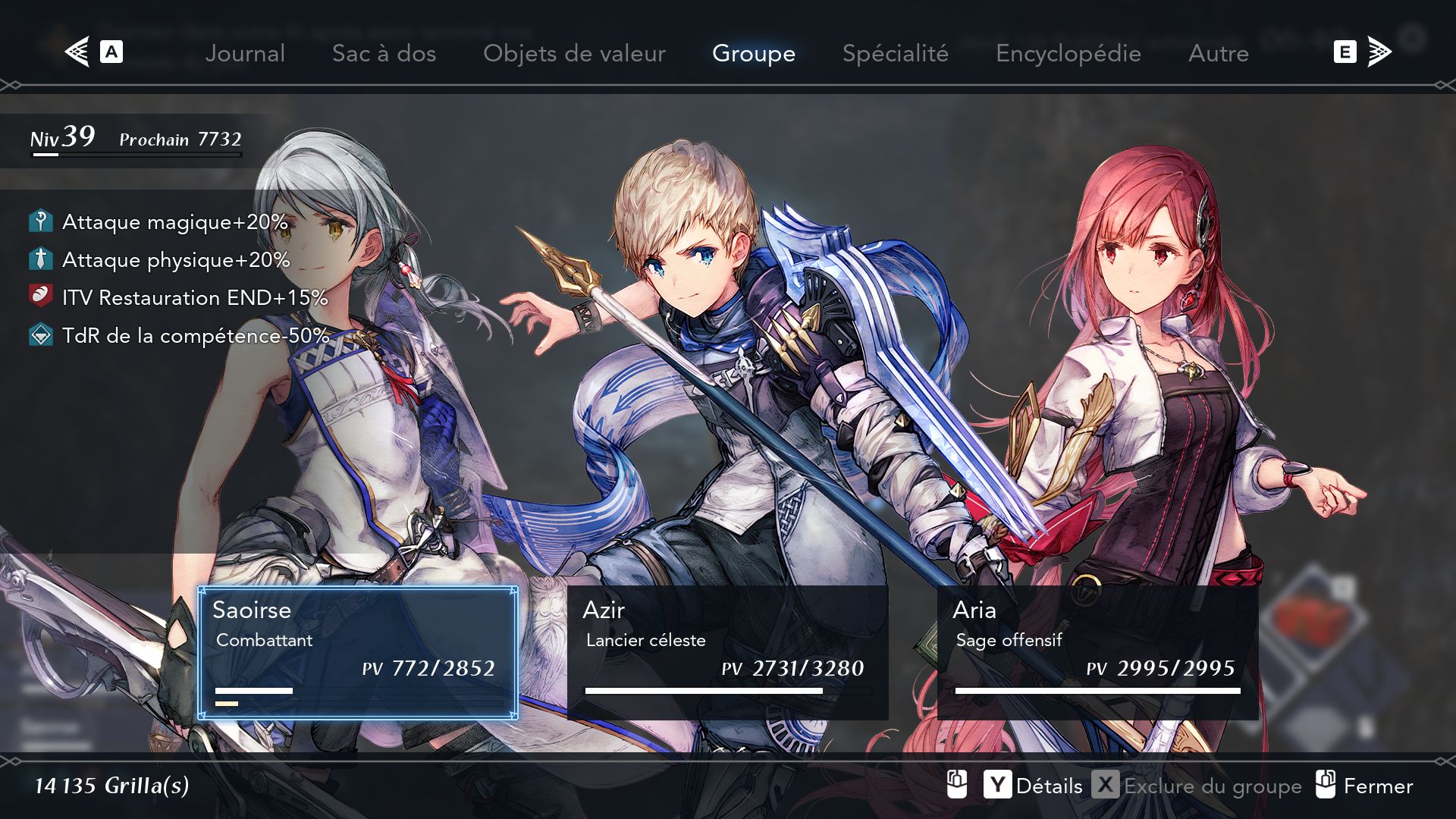The height and width of the screenshot is (819, 1456).
Task: Click the E key badge
Action: [x=1345, y=52]
